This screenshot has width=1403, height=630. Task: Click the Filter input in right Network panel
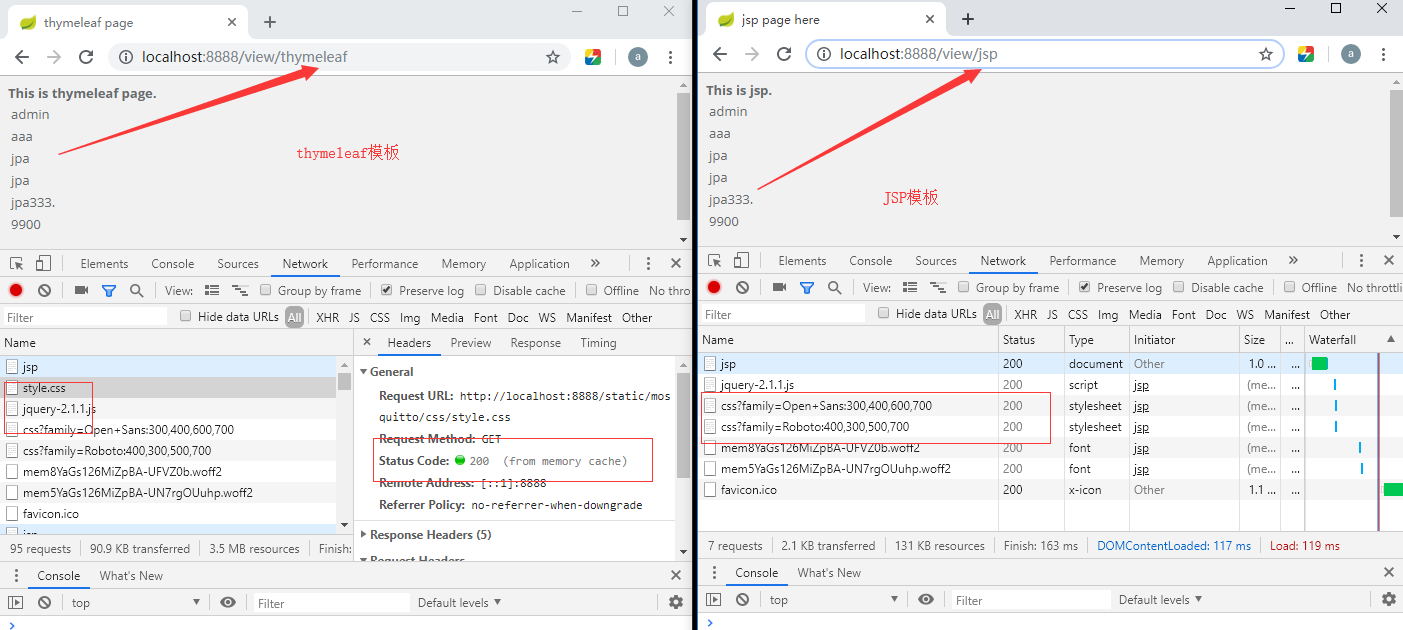click(784, 314)
